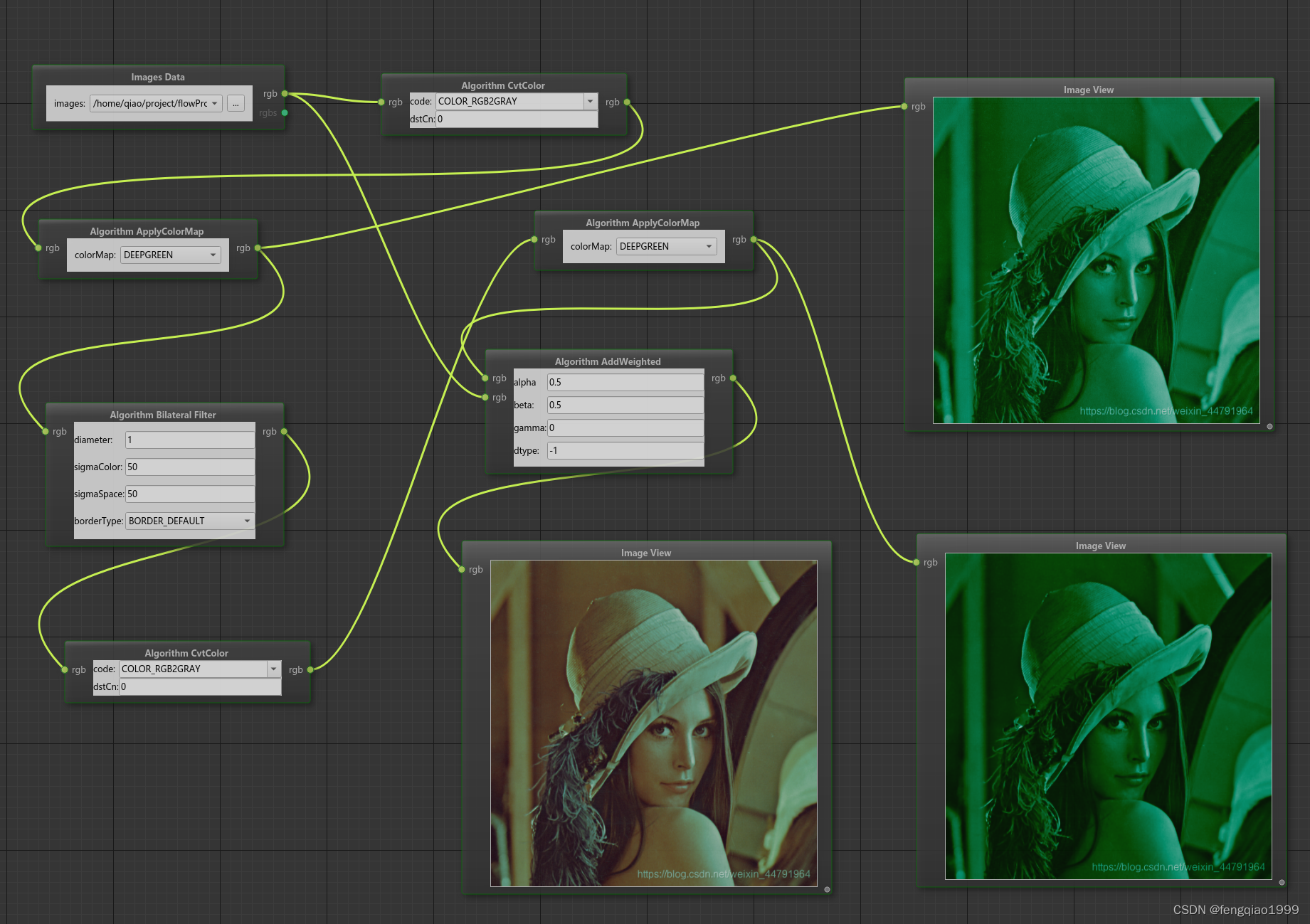Click the diameter field in Bilateral Filter
Screen dimensions: 1310x924
pos(189,440)
